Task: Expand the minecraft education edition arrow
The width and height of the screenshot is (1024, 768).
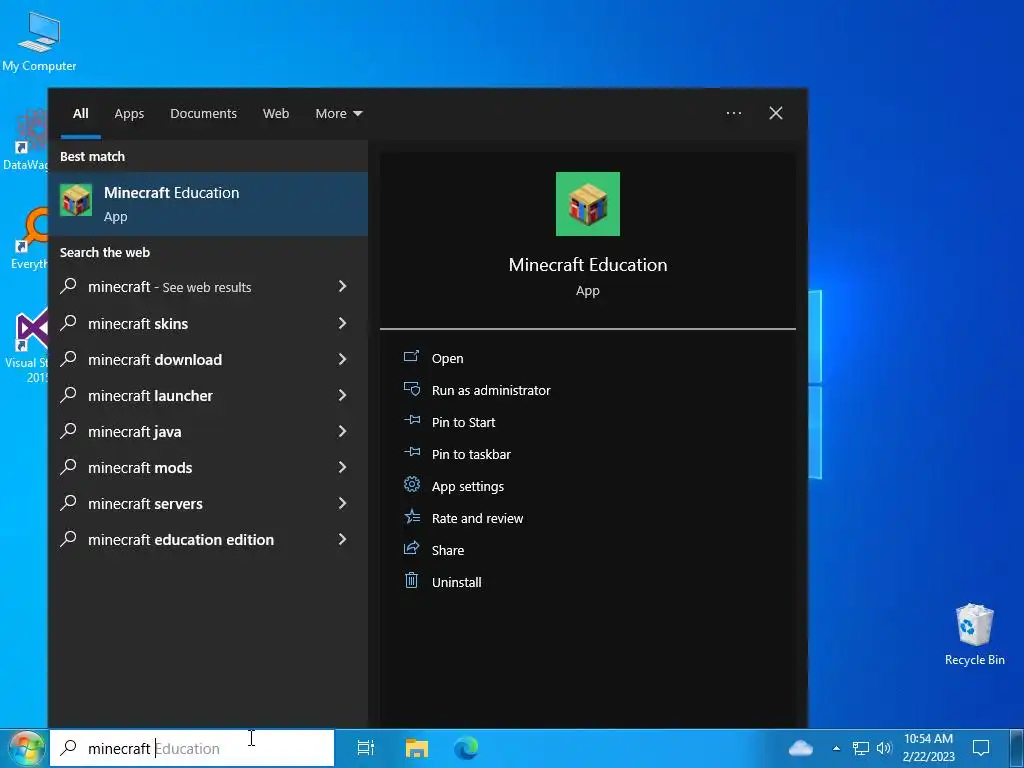Action: (342, 539)
